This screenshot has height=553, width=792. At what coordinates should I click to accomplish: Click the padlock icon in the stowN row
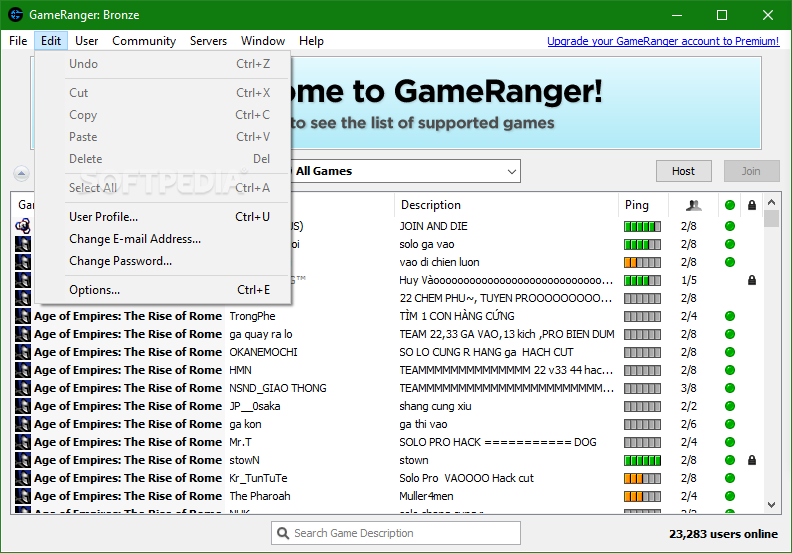pyautogui.click(x=752, y=460)
